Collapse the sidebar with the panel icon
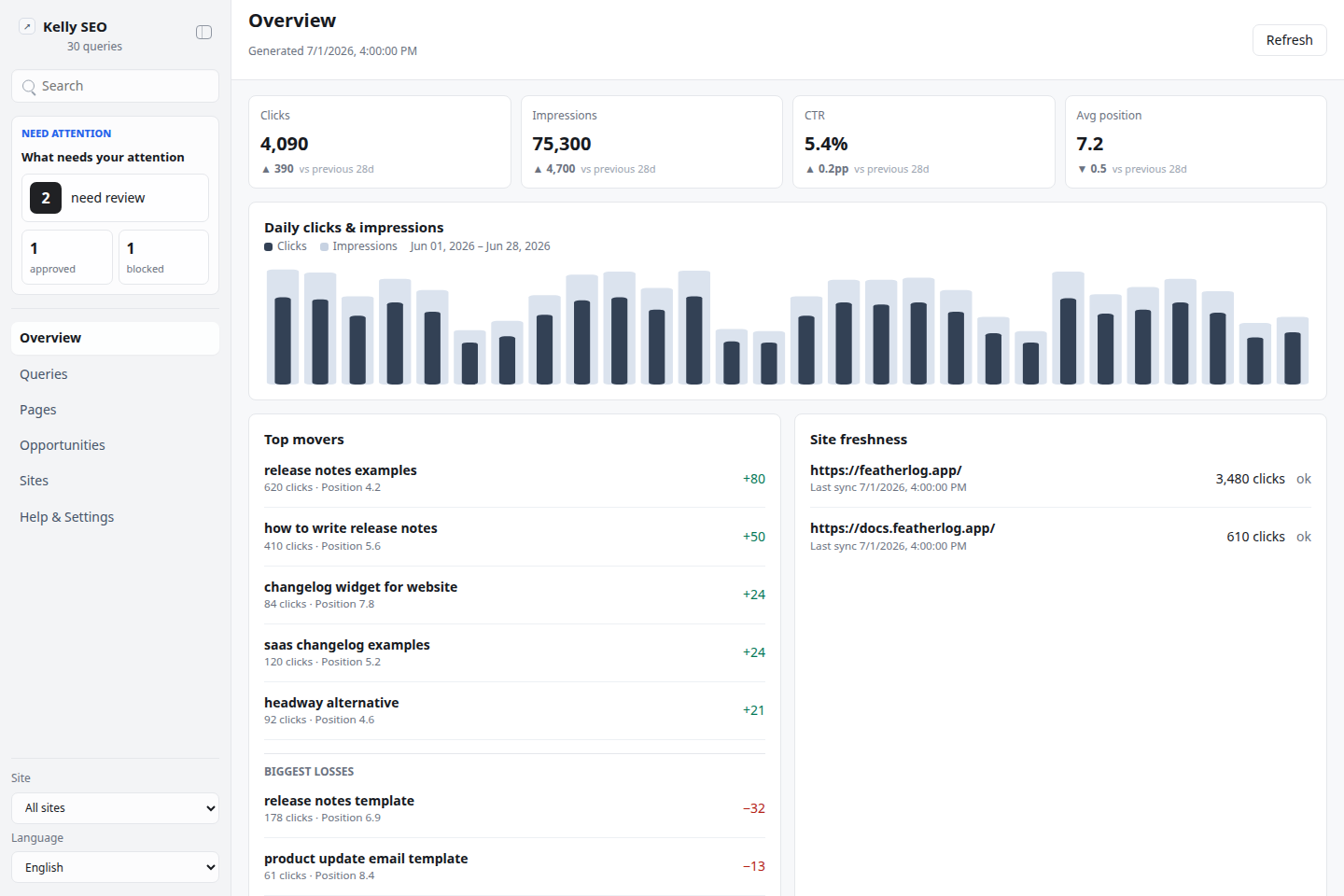1344x896 pixels. pos(203,33)
